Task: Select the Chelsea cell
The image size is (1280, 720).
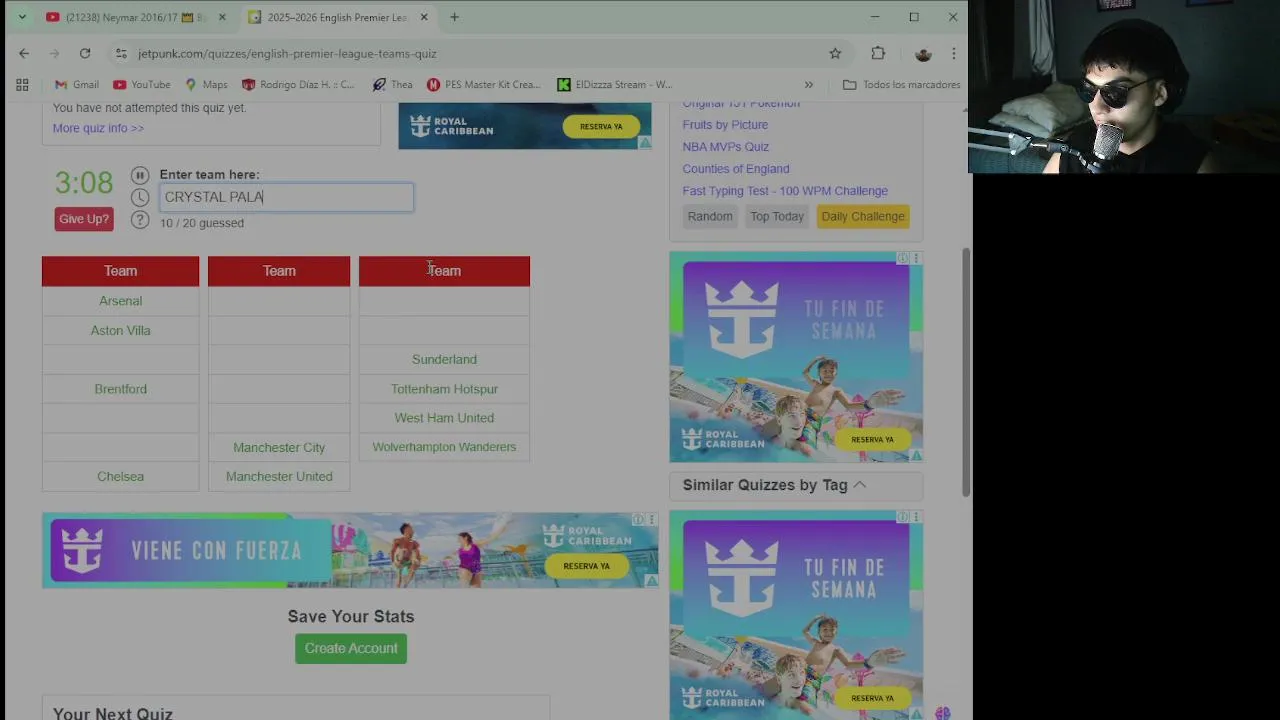Action: tap(120, 477)
